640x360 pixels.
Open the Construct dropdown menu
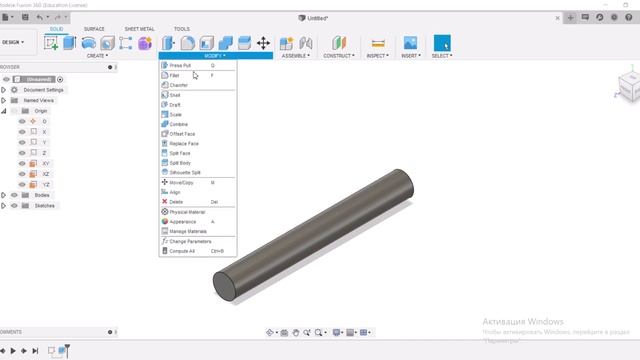click(x=339, y=56)
